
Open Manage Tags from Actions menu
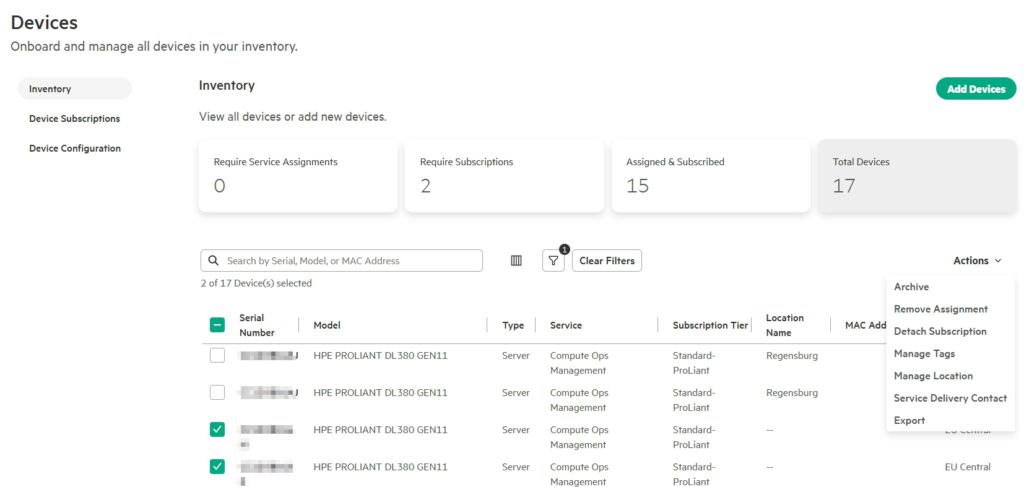(x=924, y=354)
